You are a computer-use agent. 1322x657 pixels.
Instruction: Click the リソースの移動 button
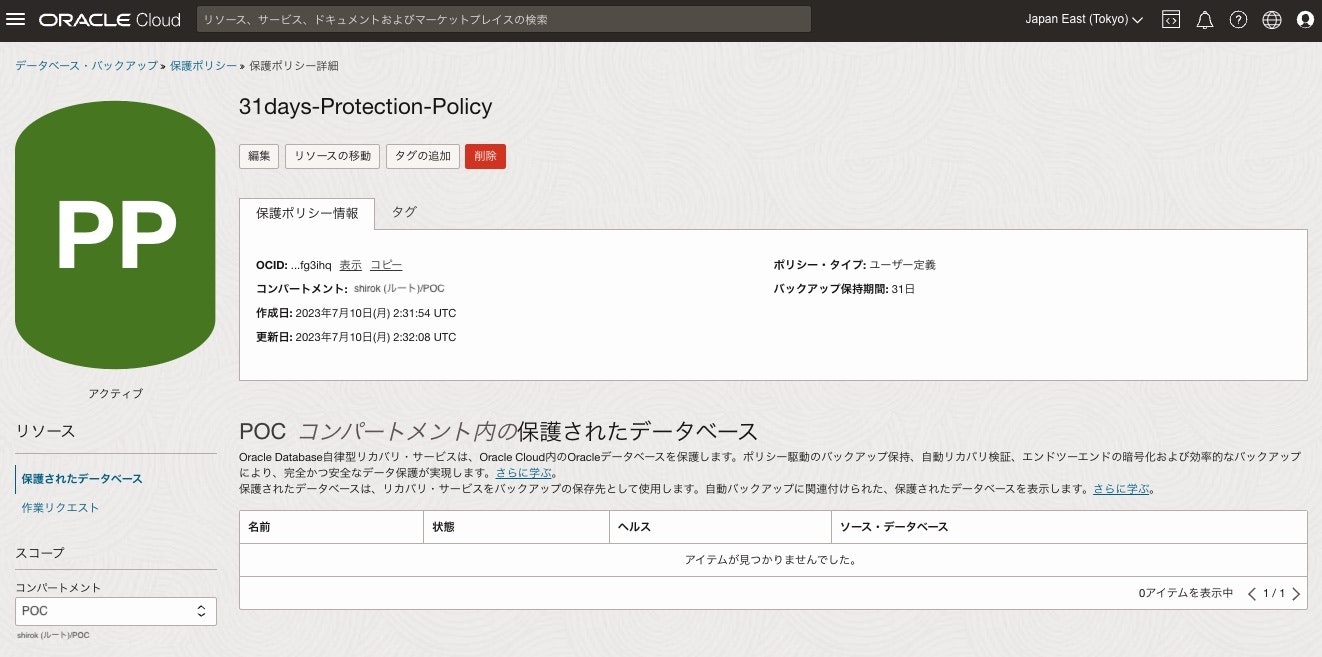[x=333, y=156]
